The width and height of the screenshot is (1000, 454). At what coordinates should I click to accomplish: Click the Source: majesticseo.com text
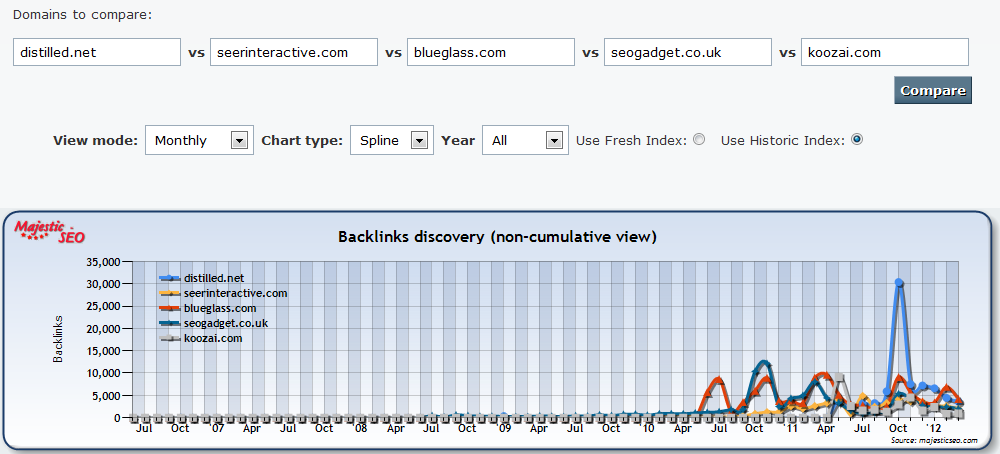pyautogui.click(x=934, y=440)
